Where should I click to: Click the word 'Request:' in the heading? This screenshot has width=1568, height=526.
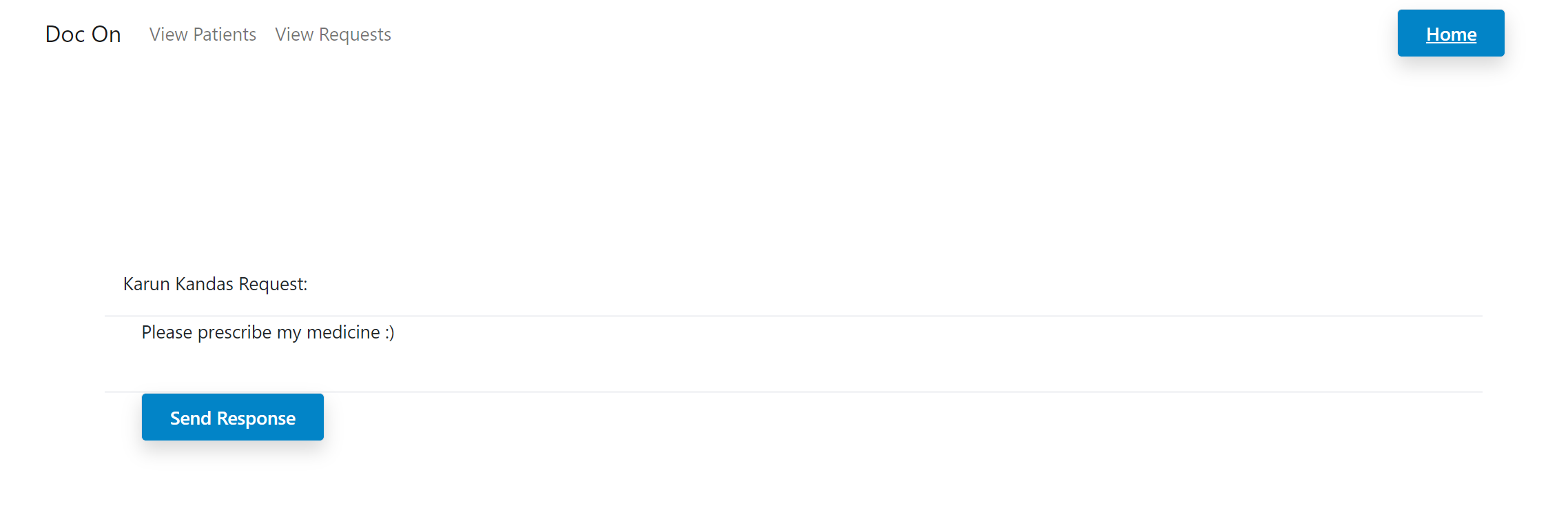[x=273, y=284]
